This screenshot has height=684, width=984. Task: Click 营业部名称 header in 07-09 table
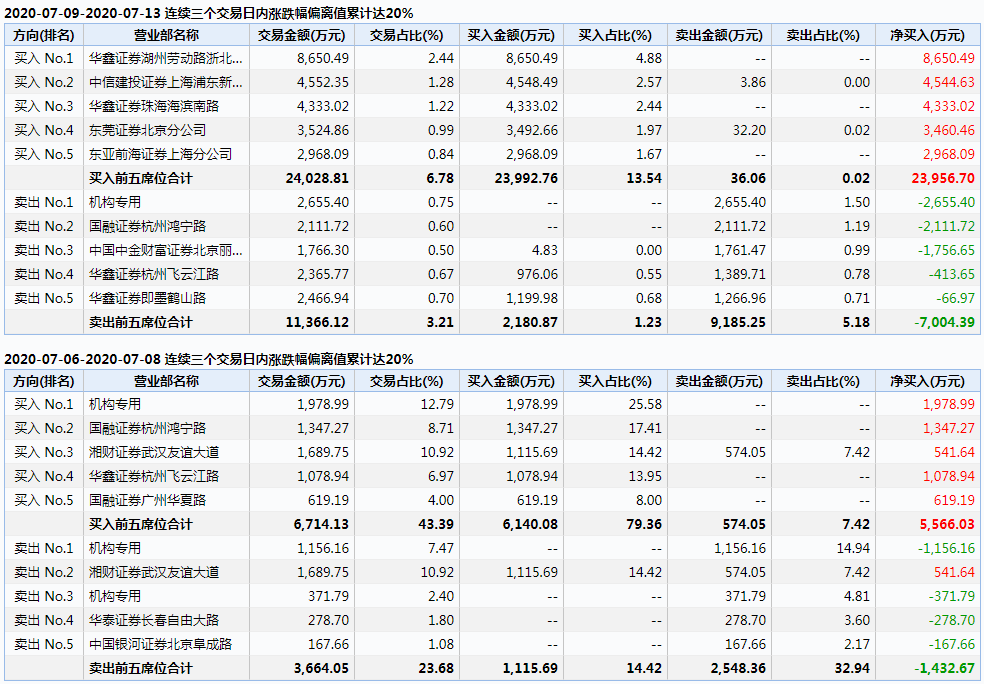tap(166, 34)
